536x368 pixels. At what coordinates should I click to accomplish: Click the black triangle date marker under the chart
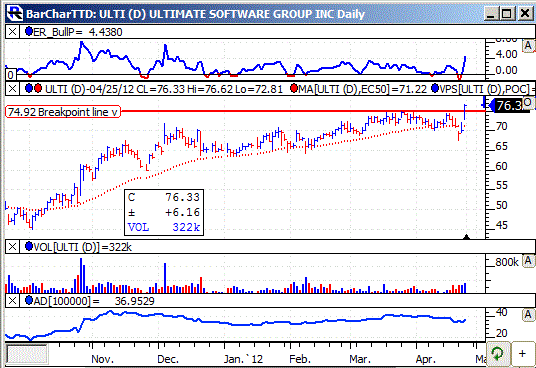(x=466, y=236)
